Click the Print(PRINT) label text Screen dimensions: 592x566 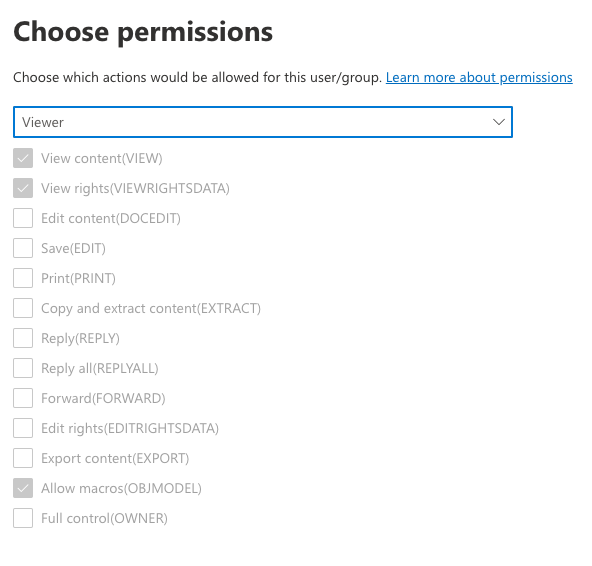(x=79, y=278)
